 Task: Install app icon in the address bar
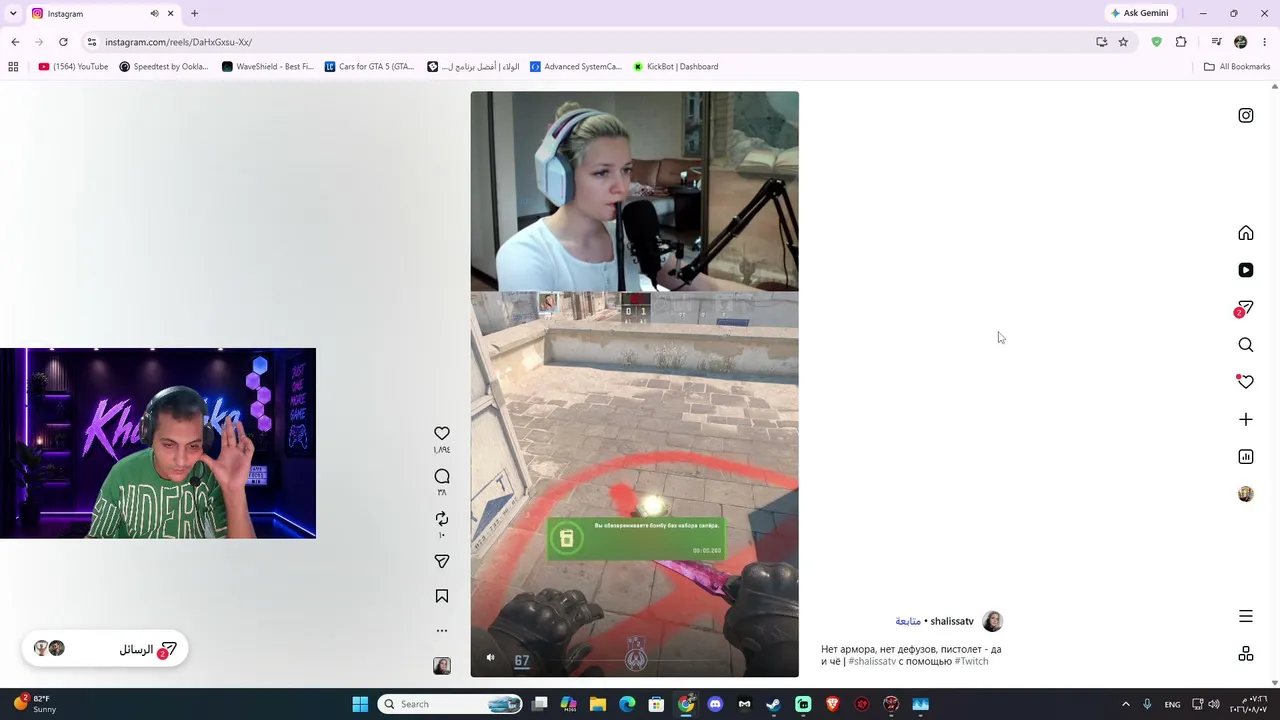point(1102,42)
